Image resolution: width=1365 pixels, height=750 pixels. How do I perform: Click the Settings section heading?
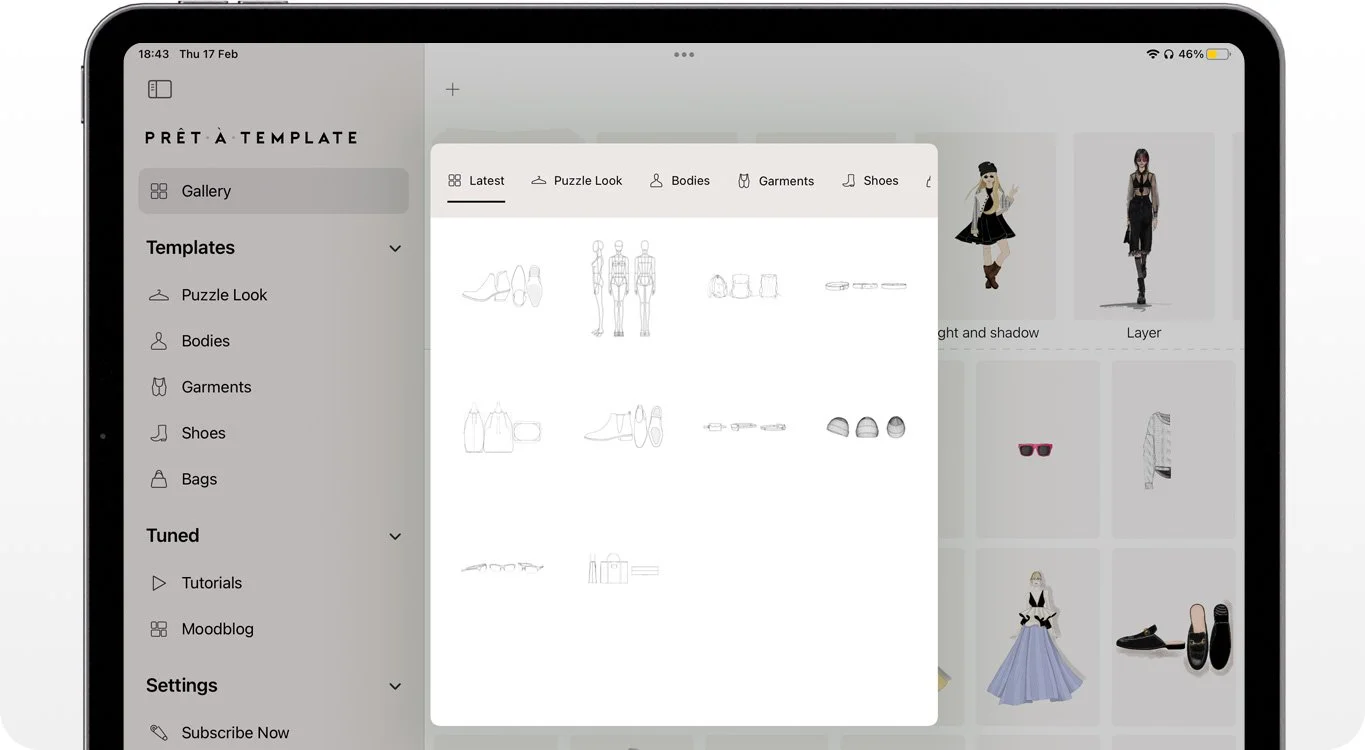pyautogui.click(x=181, y=686)
